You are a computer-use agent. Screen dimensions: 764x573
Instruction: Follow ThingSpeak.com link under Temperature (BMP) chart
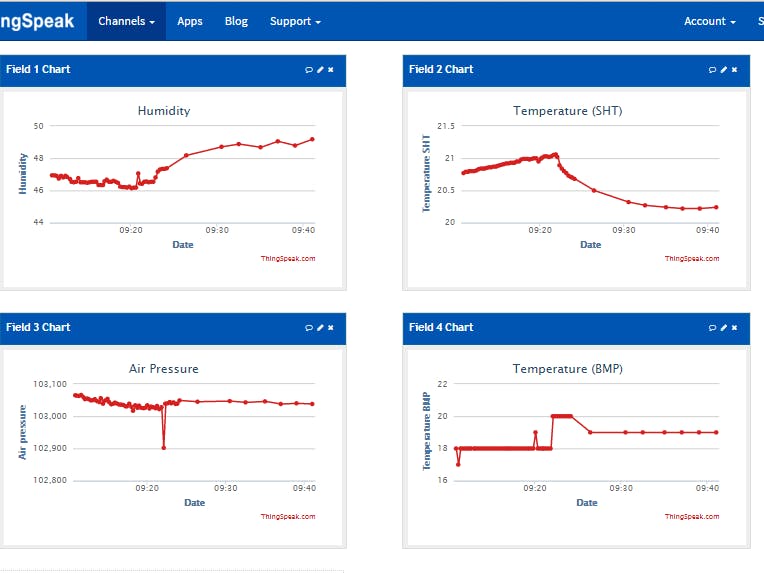click(x=692, y=516)
